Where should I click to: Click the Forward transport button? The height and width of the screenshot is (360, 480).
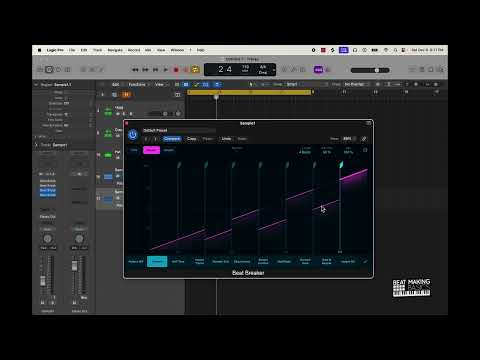click(145, 70)
